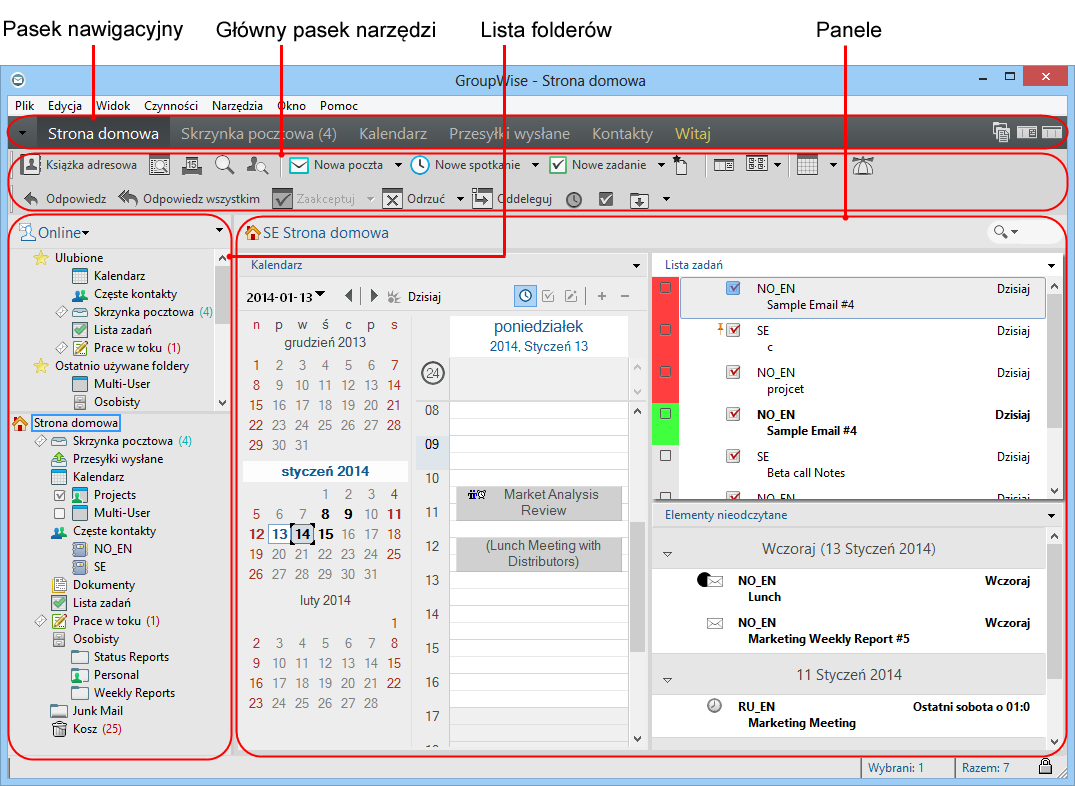Click the Odpowiedz reply button
This screenshot has width=1075, height=786.
[x=65, y=199]
